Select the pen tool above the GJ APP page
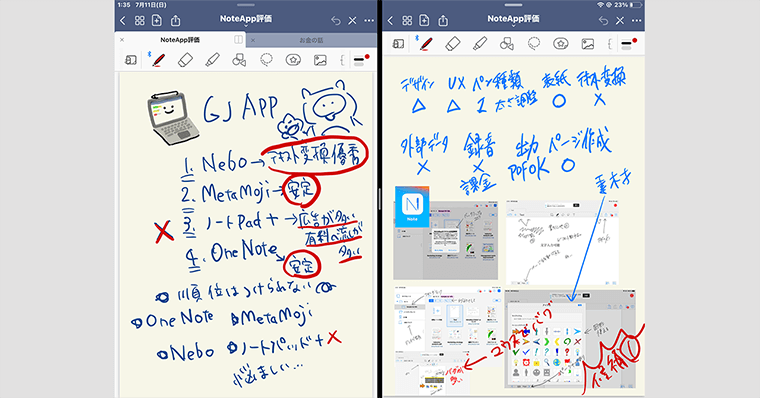The image size is (760, 398). 158,60
